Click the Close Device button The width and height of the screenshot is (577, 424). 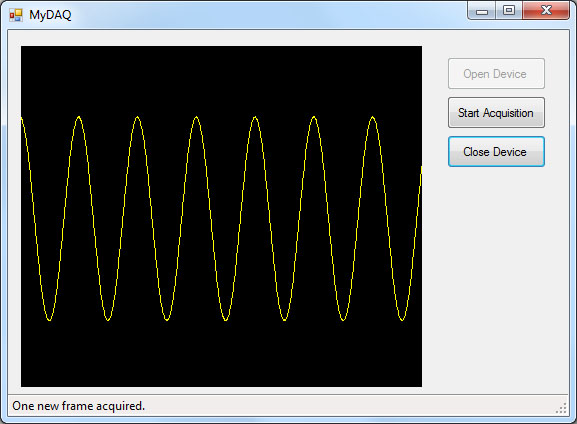pos(496,152)
